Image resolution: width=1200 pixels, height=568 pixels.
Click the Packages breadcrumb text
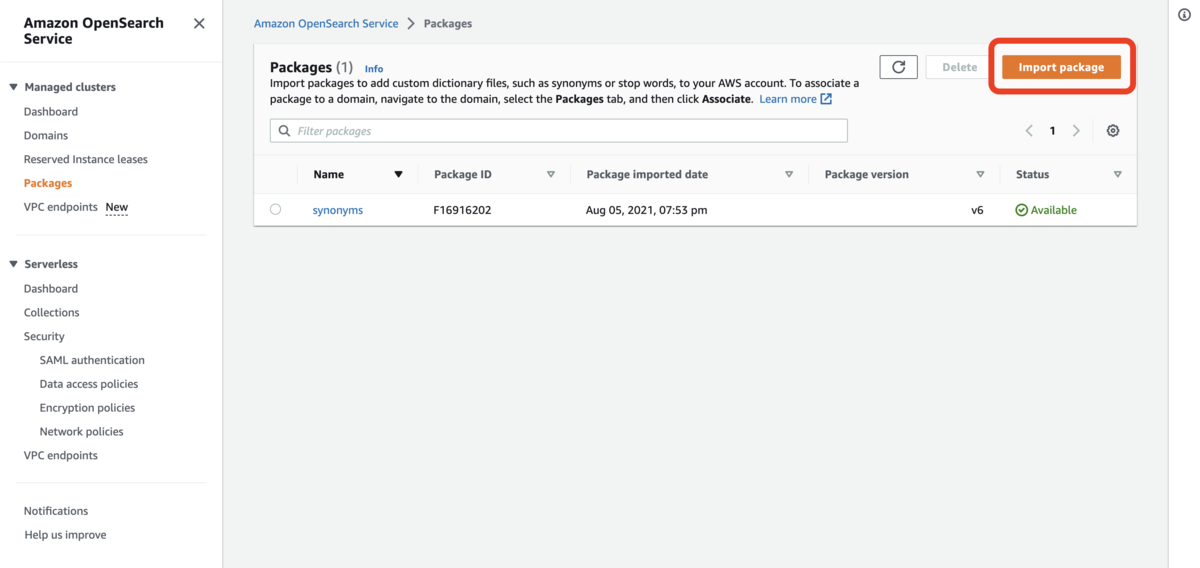click(x=448, y=23)
